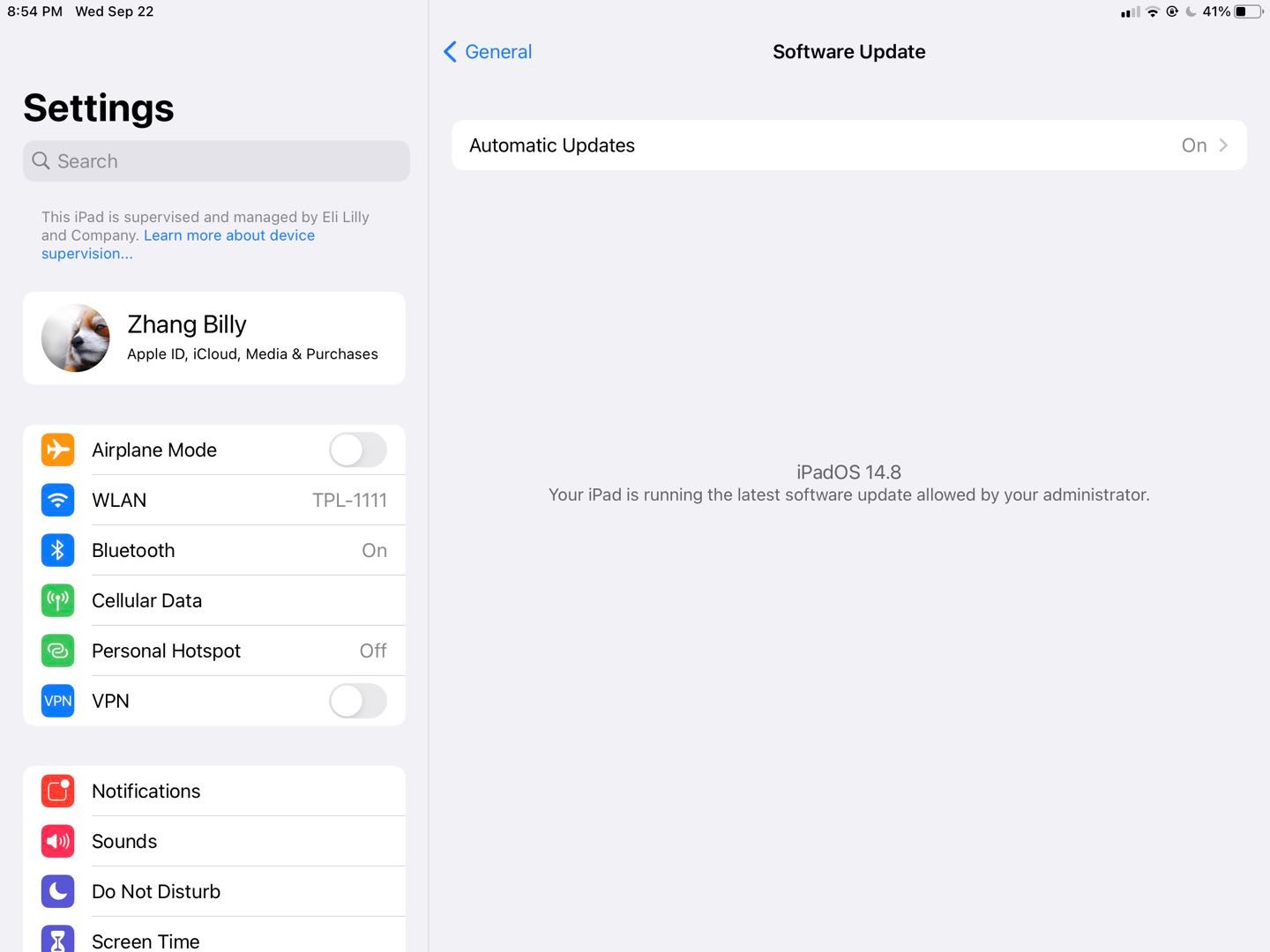
Task: Toggle Airplane Mode switch
Action: pyautogui.click(x=358, y=450)
